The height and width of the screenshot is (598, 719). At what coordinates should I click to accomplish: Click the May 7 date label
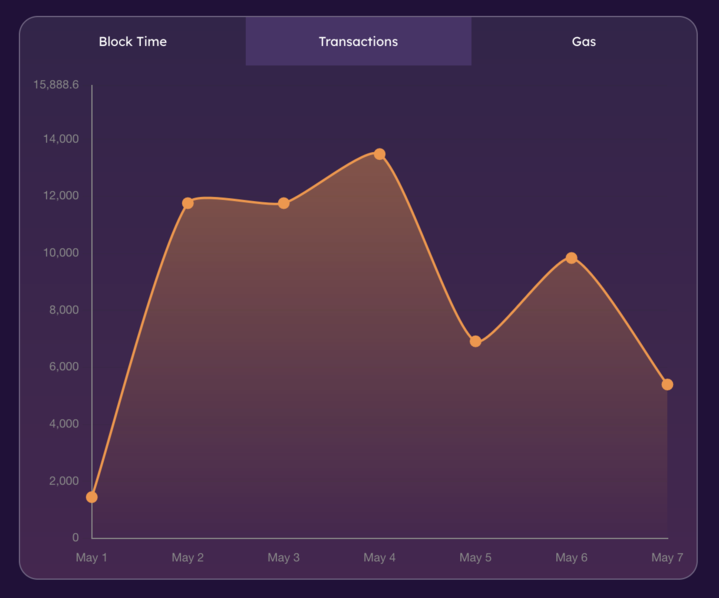coord(667,558)
